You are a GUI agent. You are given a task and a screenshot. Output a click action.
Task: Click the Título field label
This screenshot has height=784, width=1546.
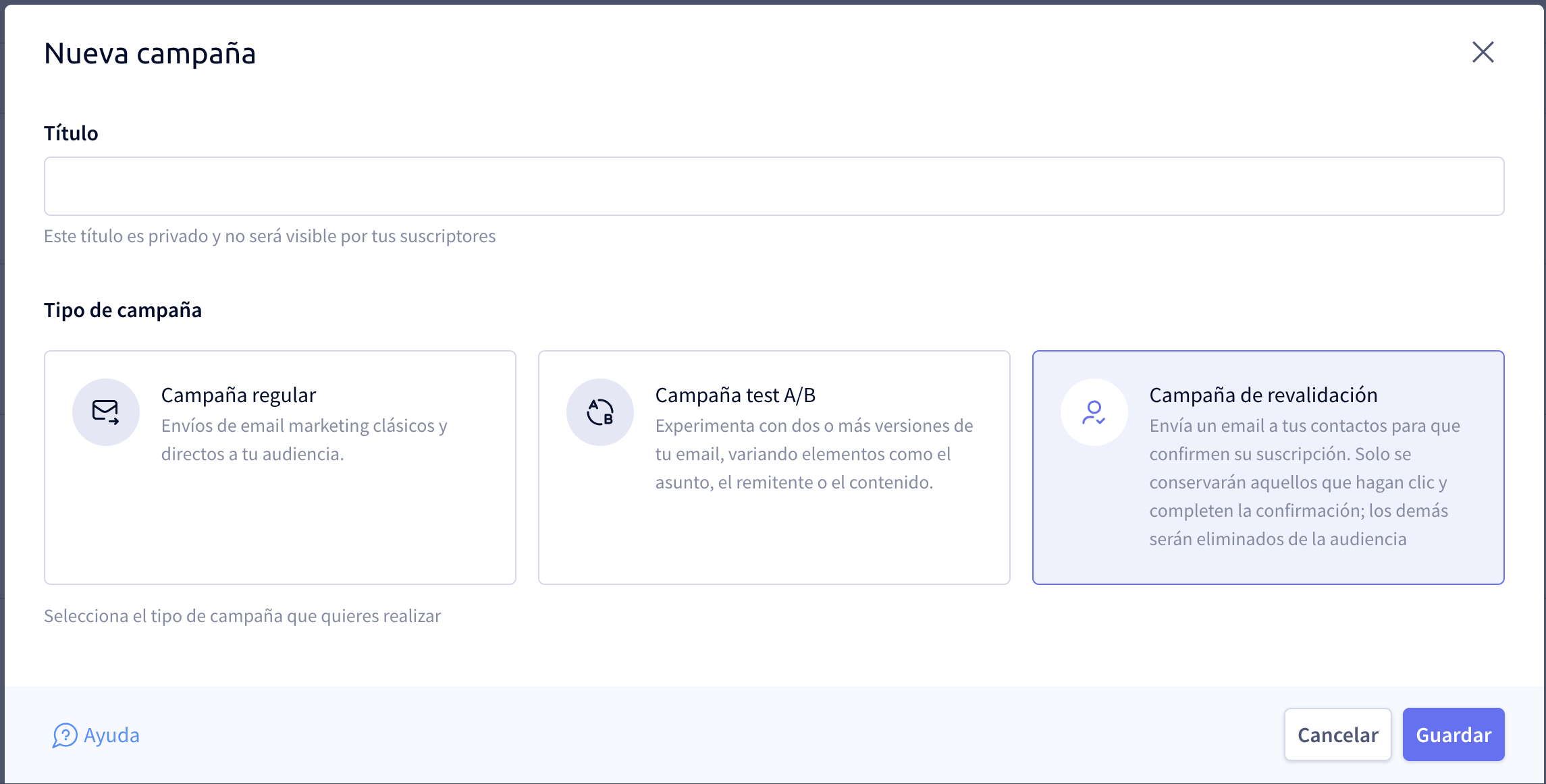point(71,133)
